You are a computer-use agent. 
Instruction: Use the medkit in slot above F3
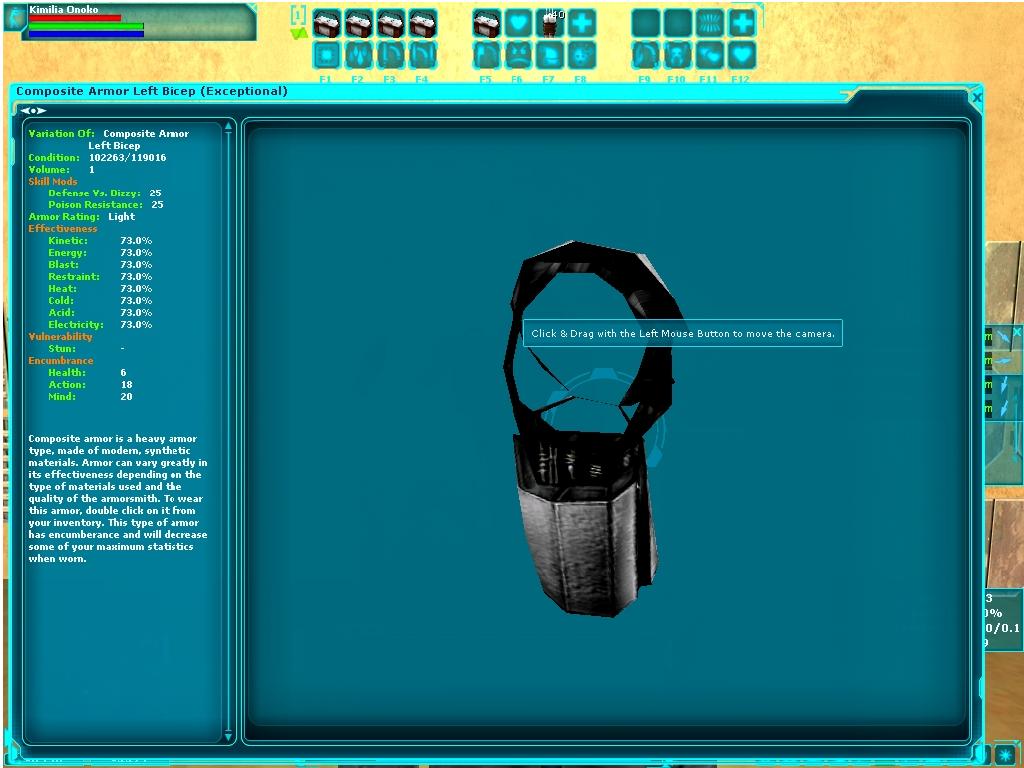pos(391,24)
